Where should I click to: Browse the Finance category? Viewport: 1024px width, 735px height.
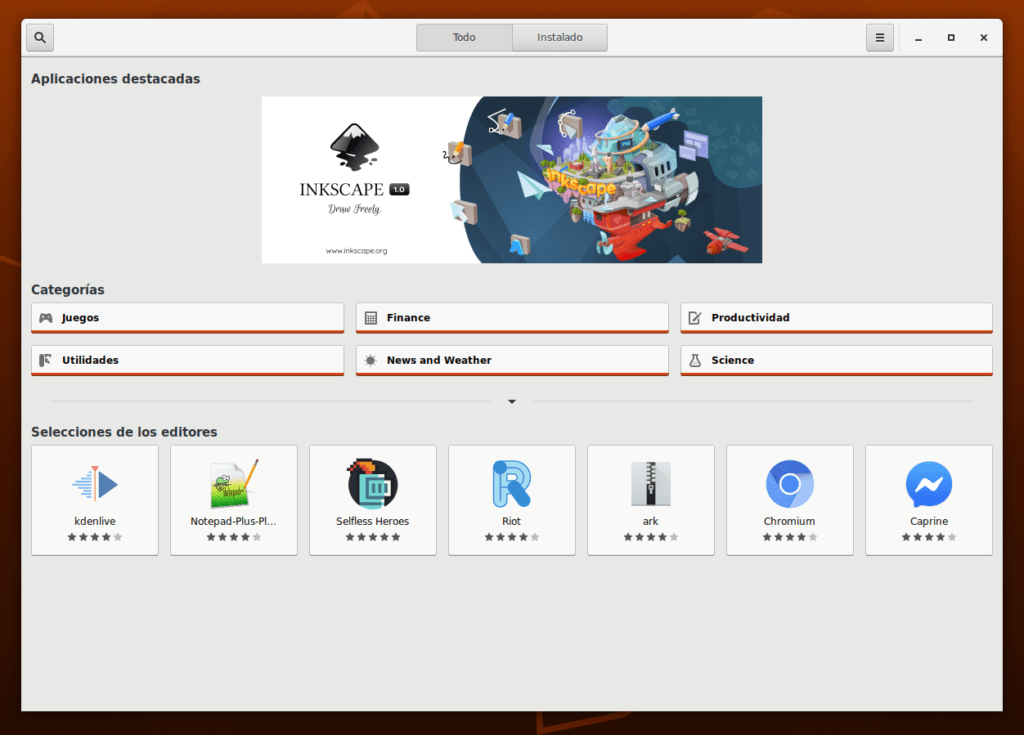(x=512, y=318)
